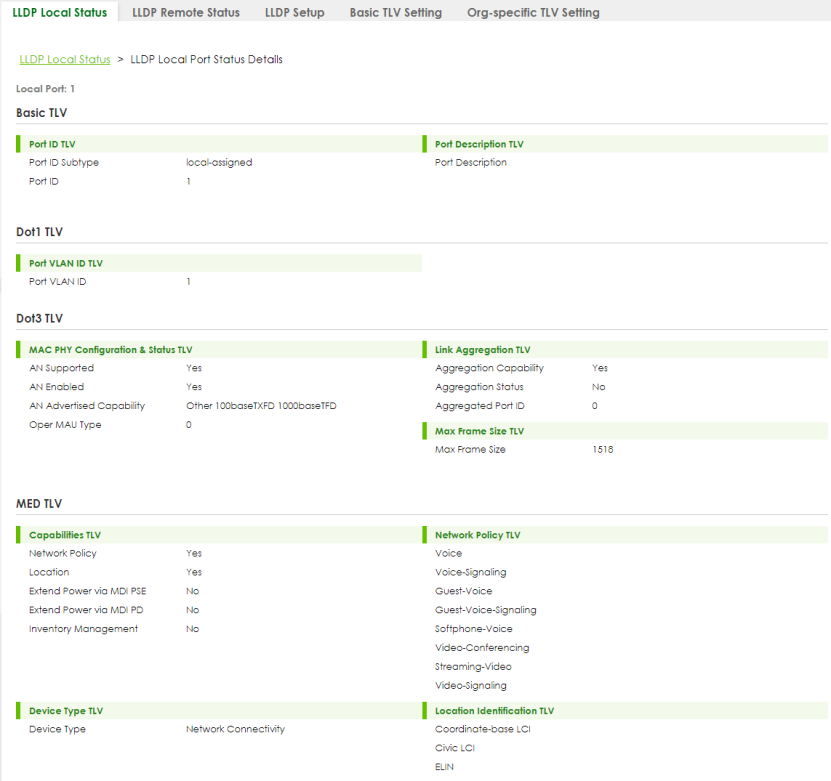Viewport: 831px width, 781px height.
Task: Click the Network Connectivity device type value
Action: pos(235,729)
